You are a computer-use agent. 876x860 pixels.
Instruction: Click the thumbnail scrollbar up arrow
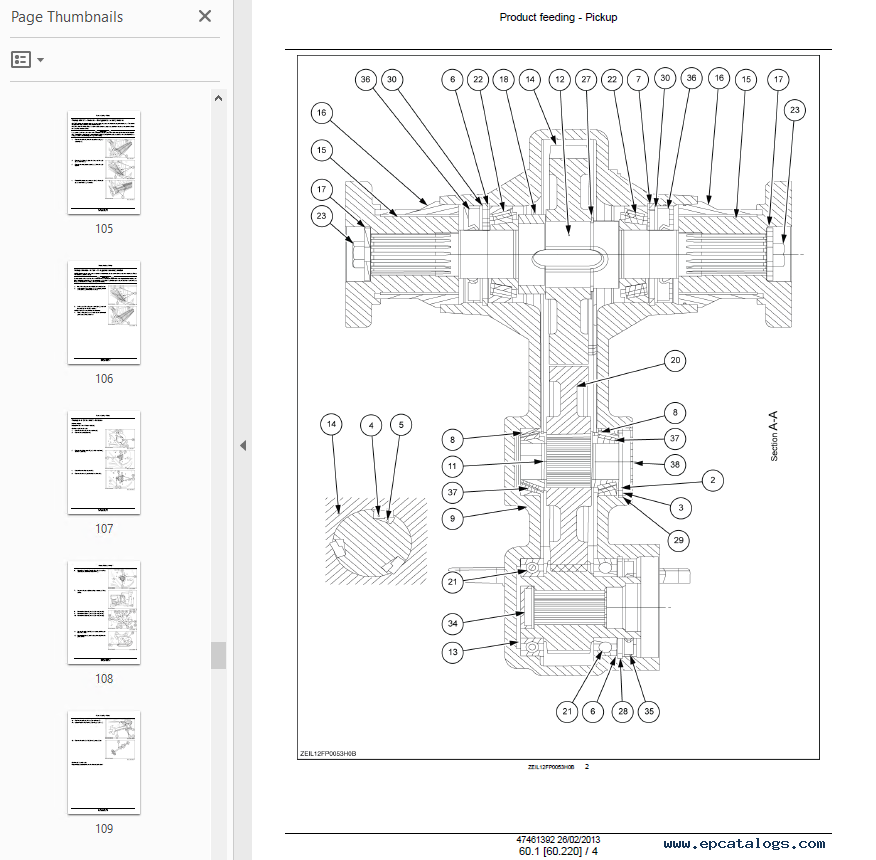[x=218, y=98]
